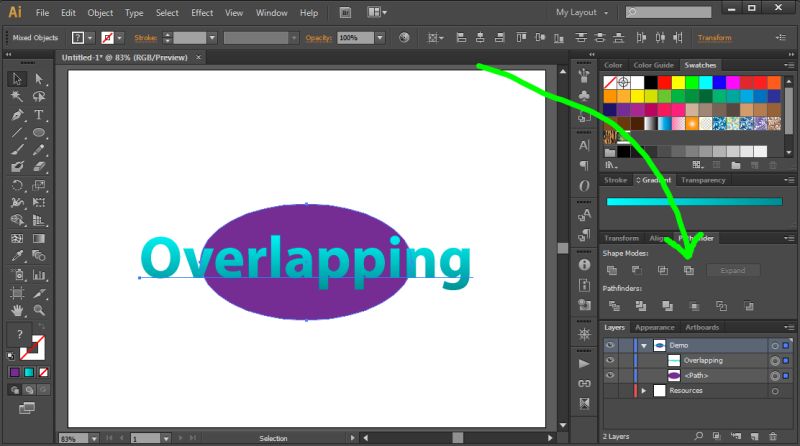The width and height of the screenshot is (800, 446).
Task: Select the Selection tool (black arrow)
Action: 17,79
